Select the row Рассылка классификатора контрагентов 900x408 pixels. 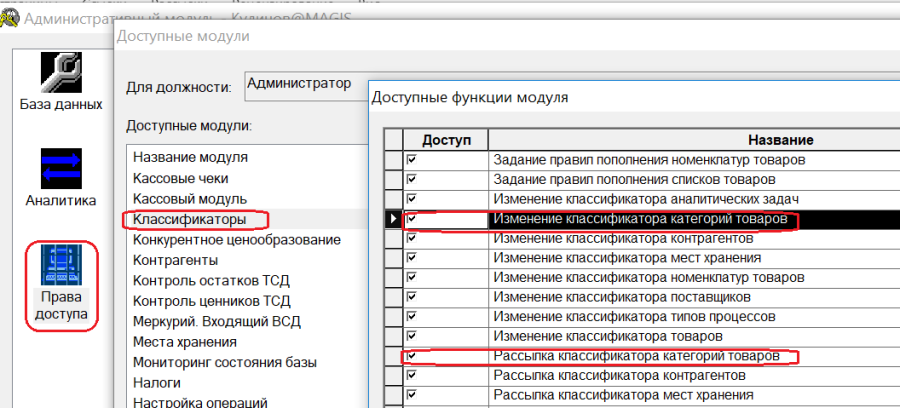pos(619,375)
